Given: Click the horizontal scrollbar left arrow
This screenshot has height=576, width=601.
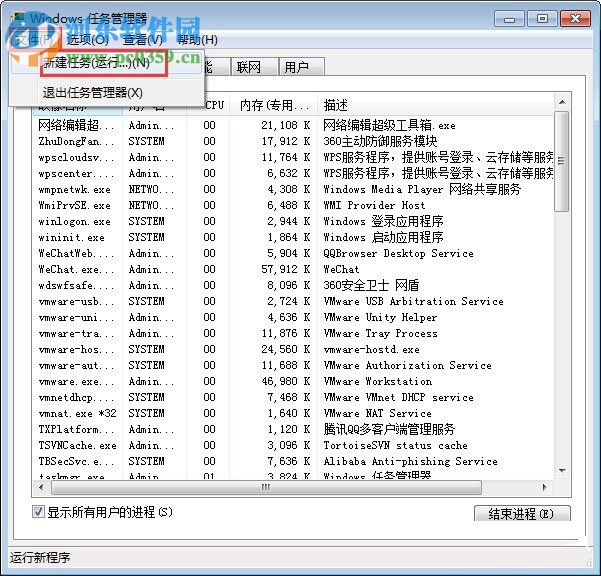Looking at the screenshot, I should click(41, 487).
